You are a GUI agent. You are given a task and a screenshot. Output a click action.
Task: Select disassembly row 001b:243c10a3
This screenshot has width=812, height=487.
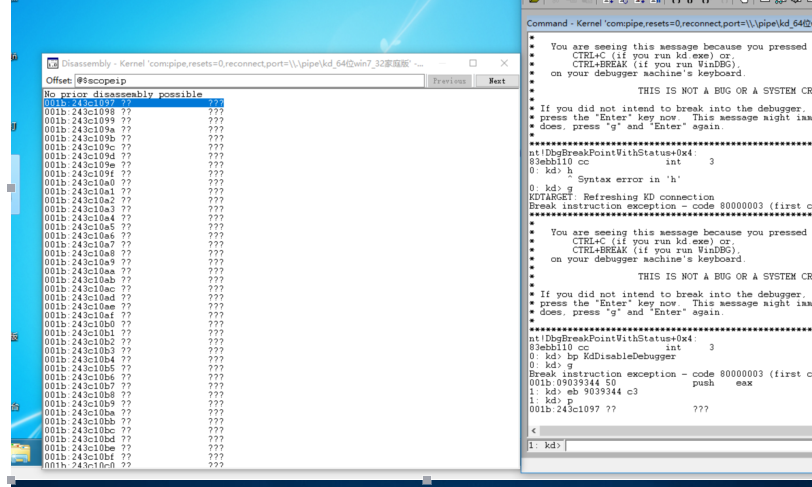point(134,209)
